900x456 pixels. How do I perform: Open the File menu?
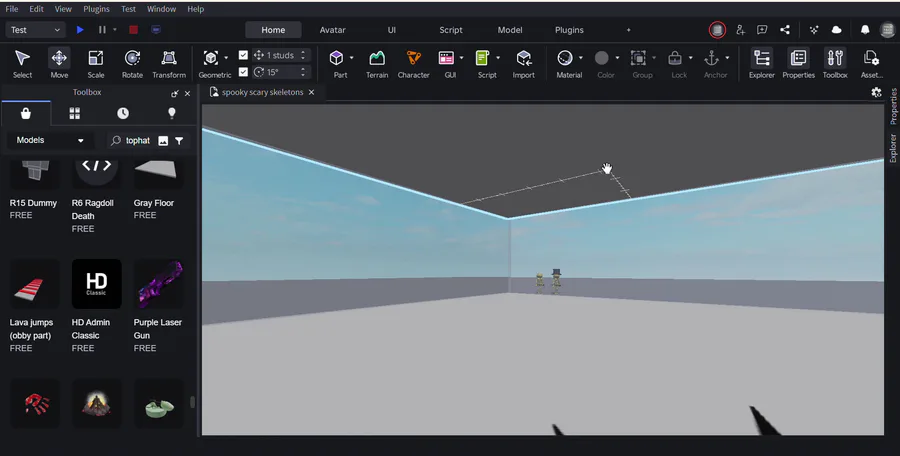pos(11,9)
